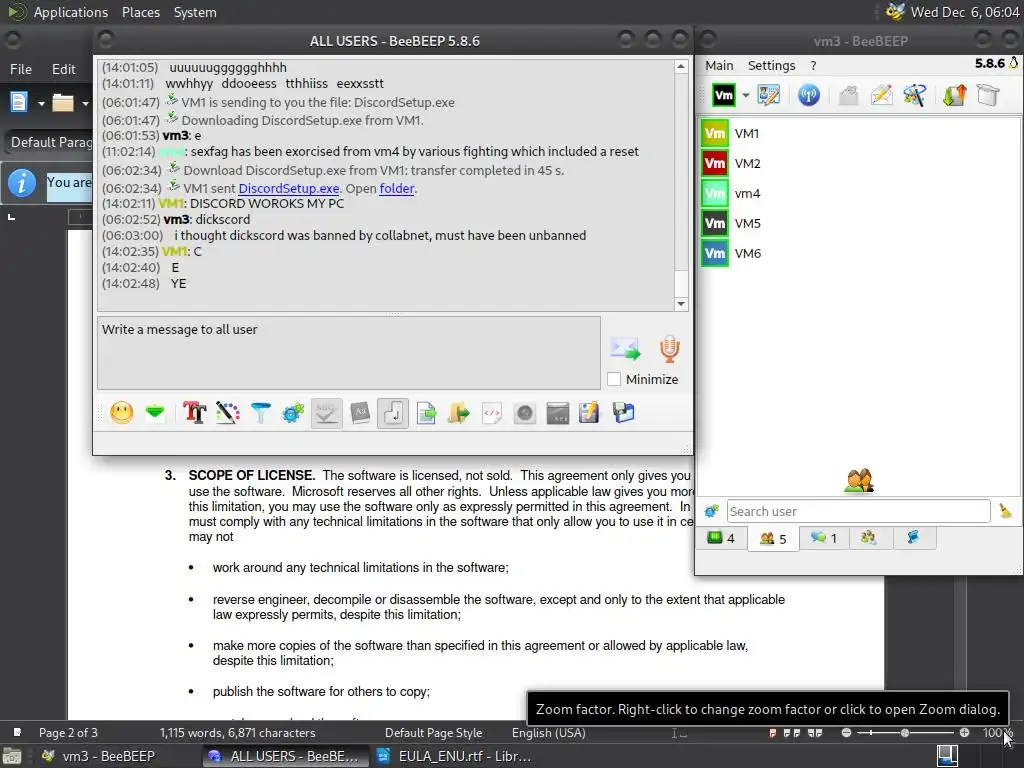Toggle the Enter-key-sends-message button
The height and width of the screenshot is (768, 1024).
[x=393, y=413]
